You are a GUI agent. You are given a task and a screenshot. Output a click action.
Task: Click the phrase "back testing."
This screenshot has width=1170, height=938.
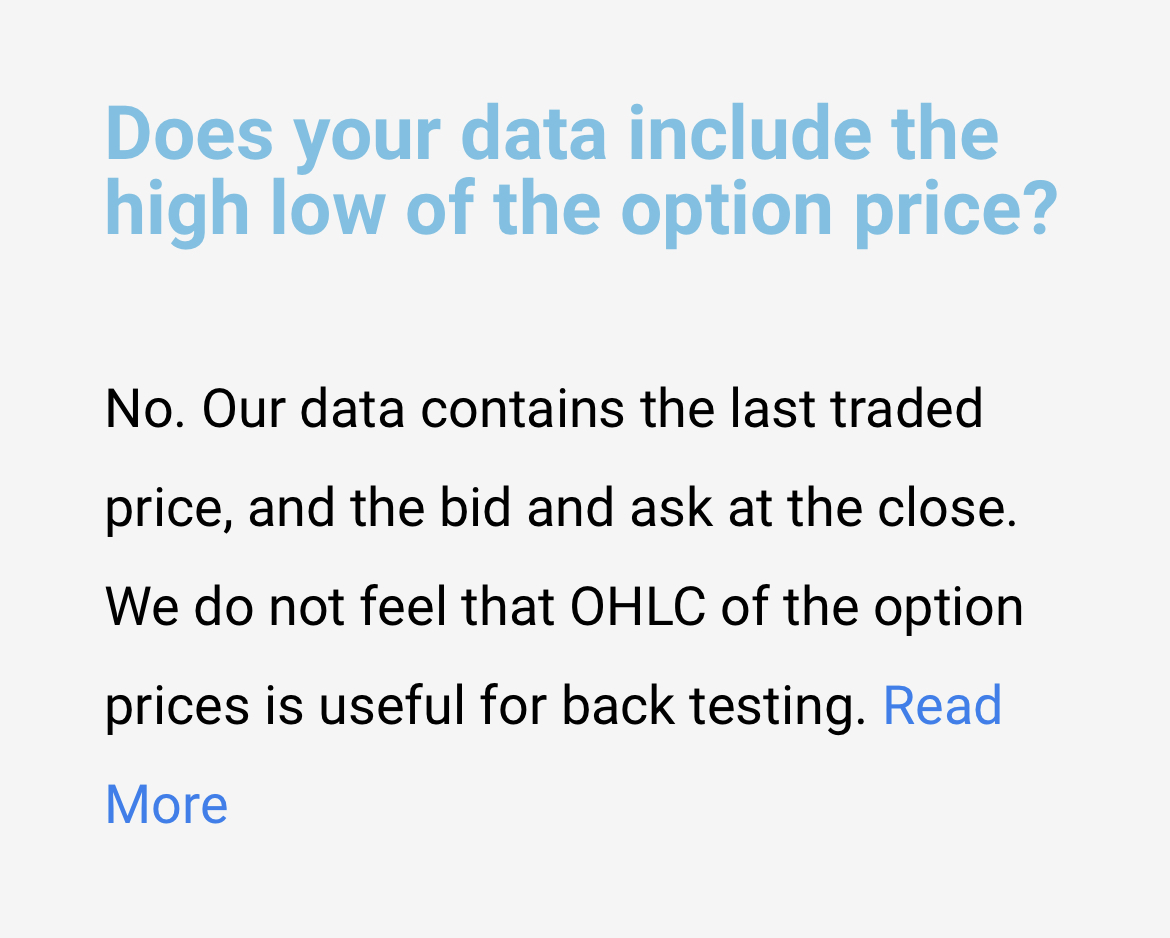coord(713,705)
